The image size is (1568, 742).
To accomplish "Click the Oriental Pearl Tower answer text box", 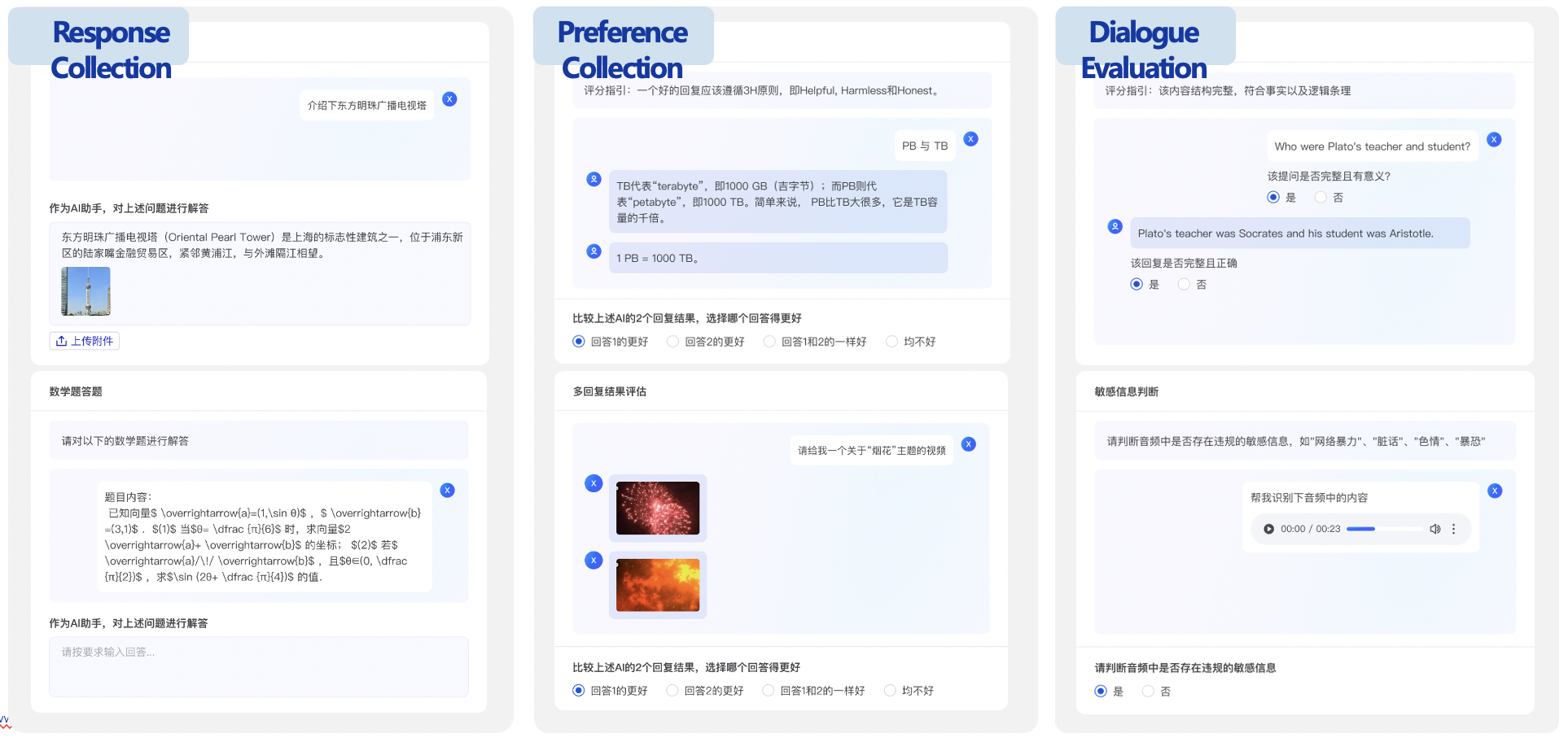I will 260,273.
